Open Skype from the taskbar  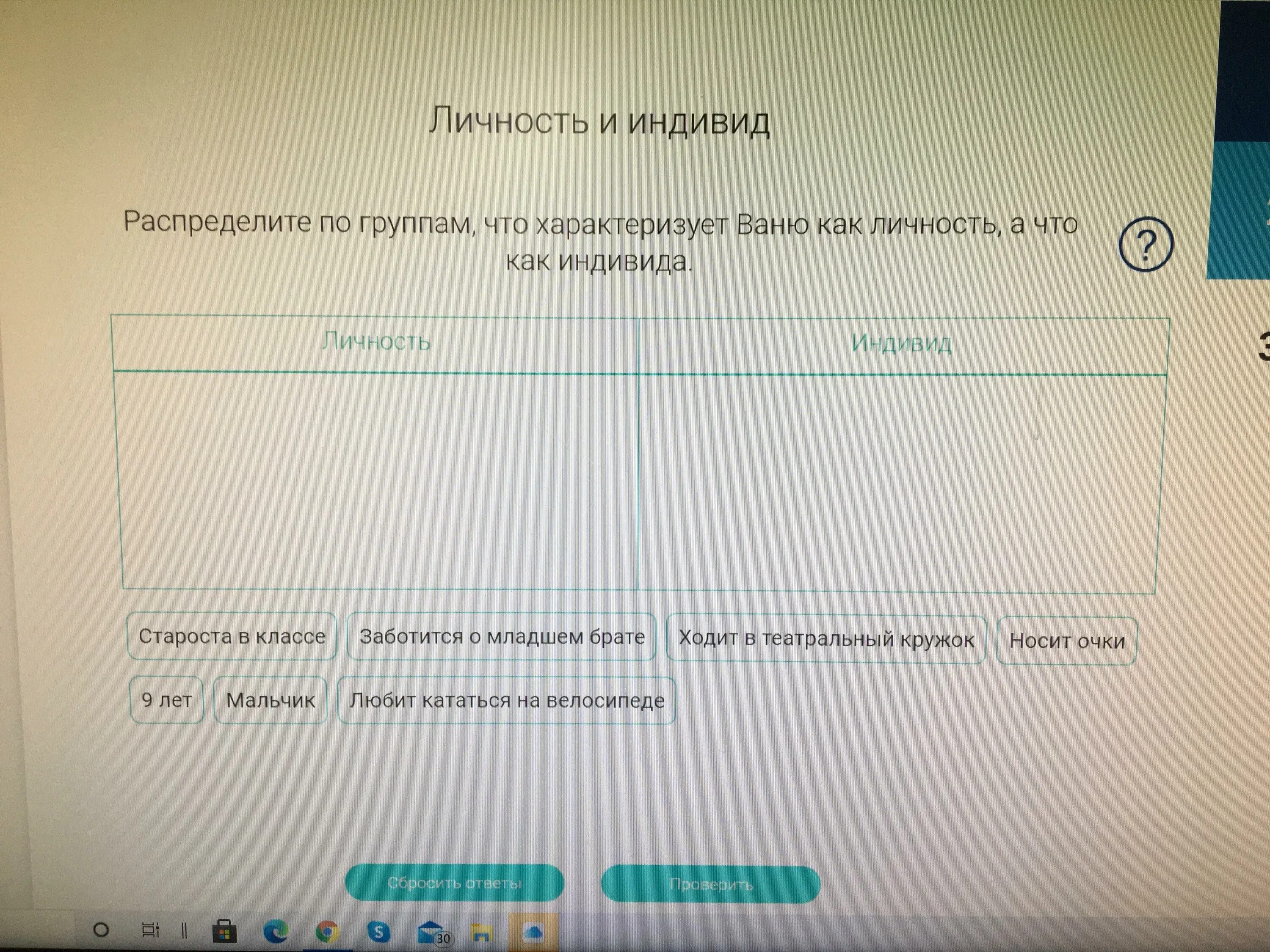click(x=378, y=932)
